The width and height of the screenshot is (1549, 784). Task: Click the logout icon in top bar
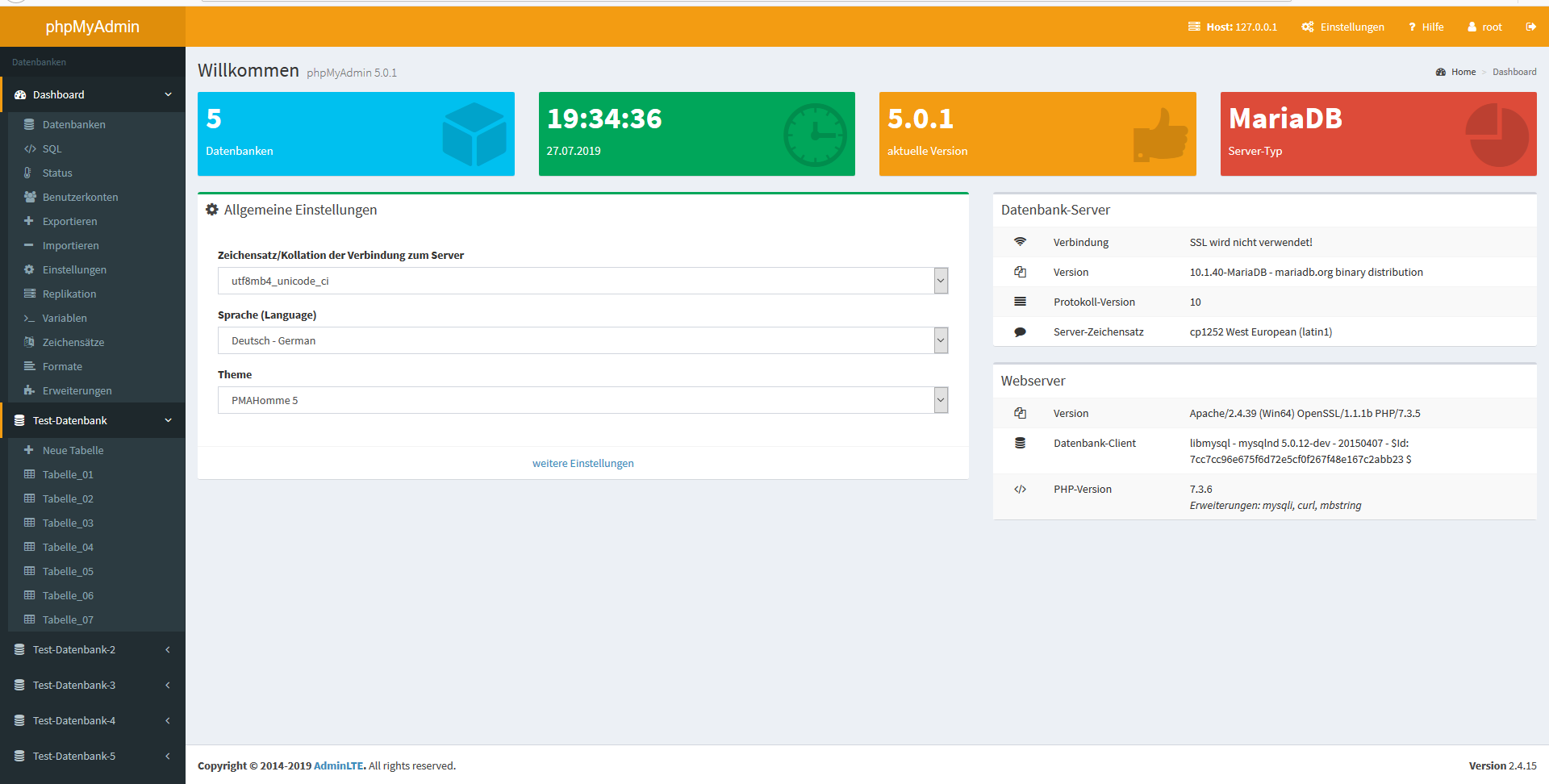coord(1530,27)
